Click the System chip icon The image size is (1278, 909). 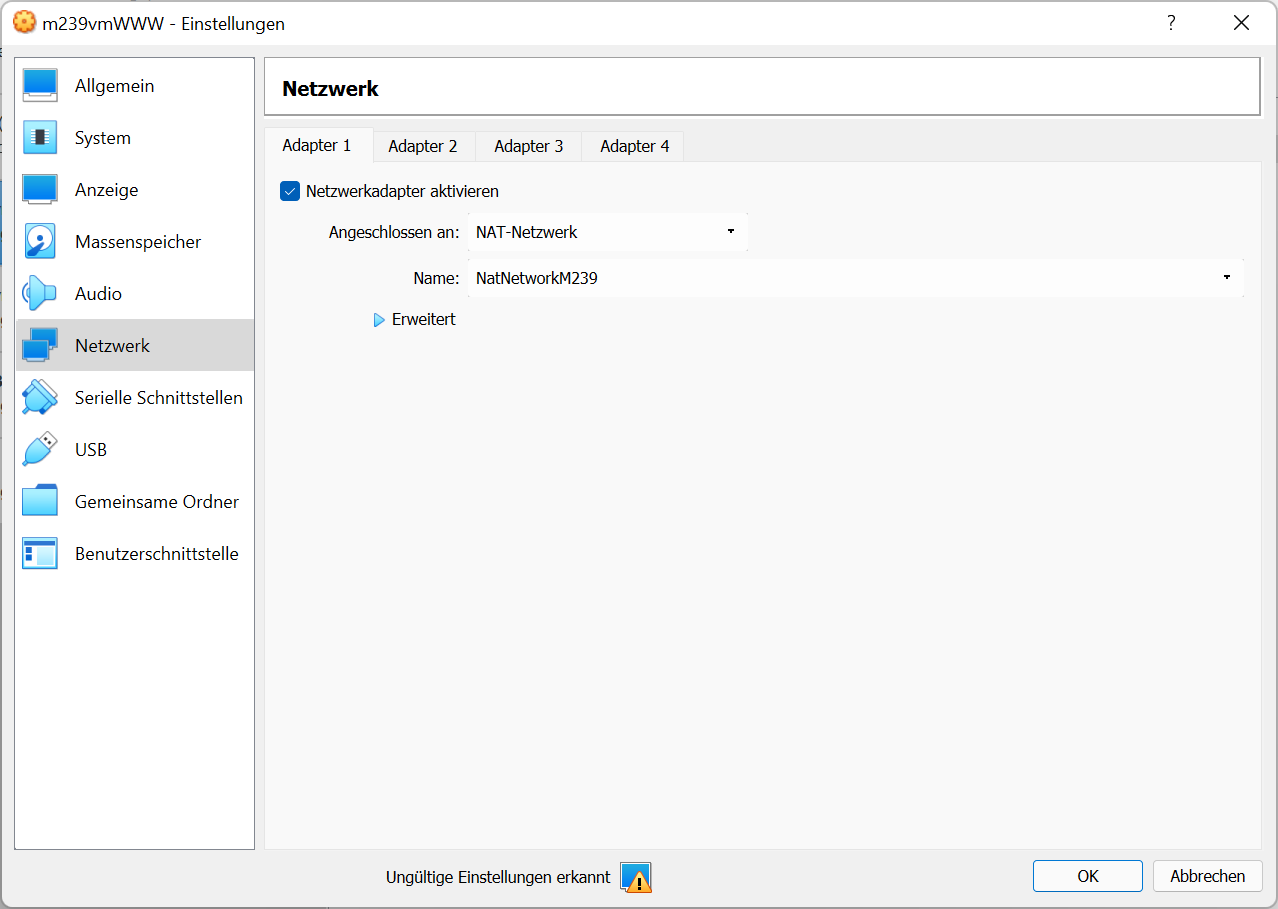pos(40,138)
